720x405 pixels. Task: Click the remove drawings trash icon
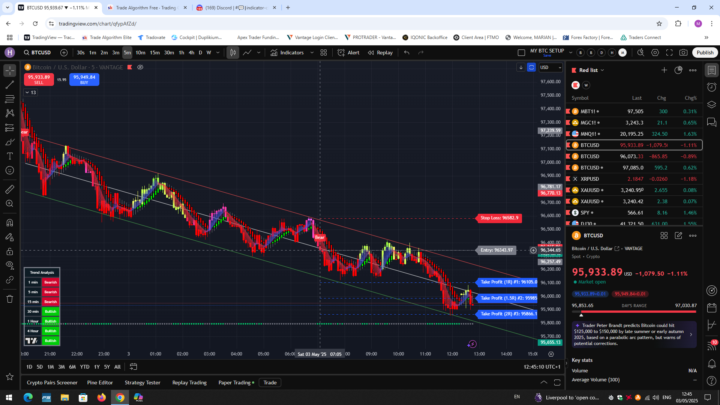(10, 299)
